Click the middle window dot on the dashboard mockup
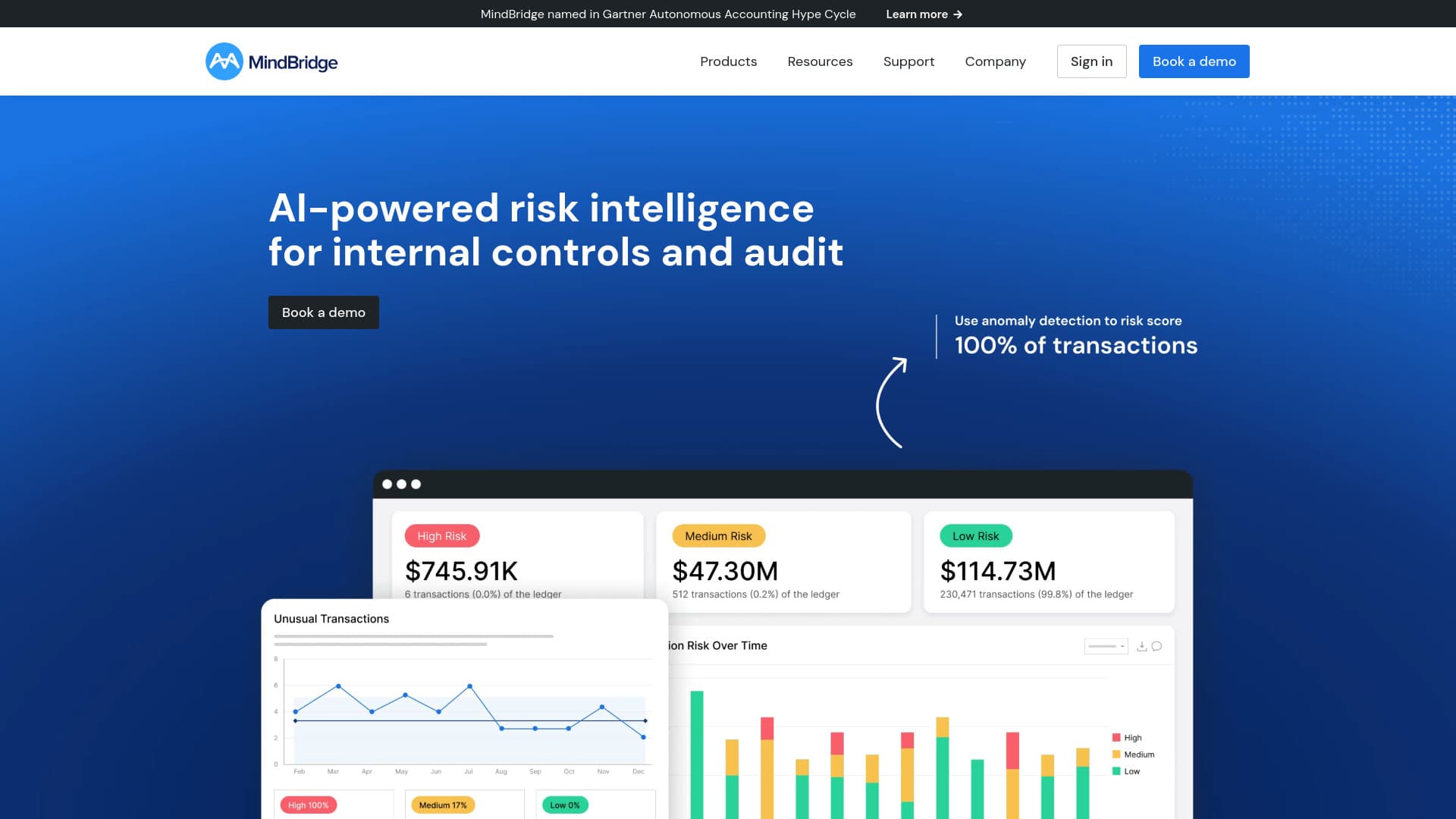The image size is (1456, 819). (x=402, y=483)
